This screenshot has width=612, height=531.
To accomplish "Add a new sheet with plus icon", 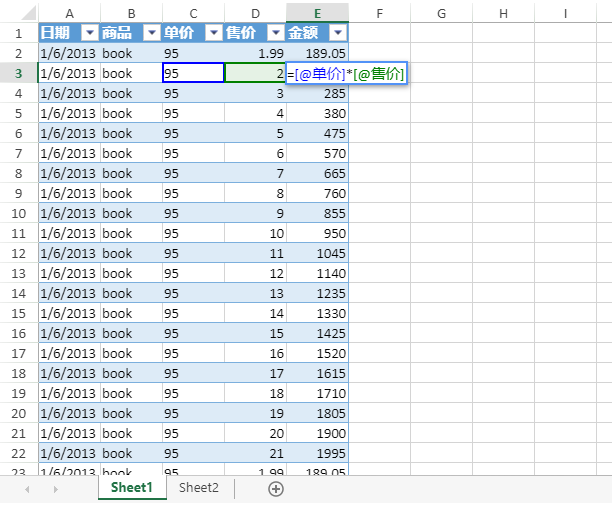I will 276,489.
